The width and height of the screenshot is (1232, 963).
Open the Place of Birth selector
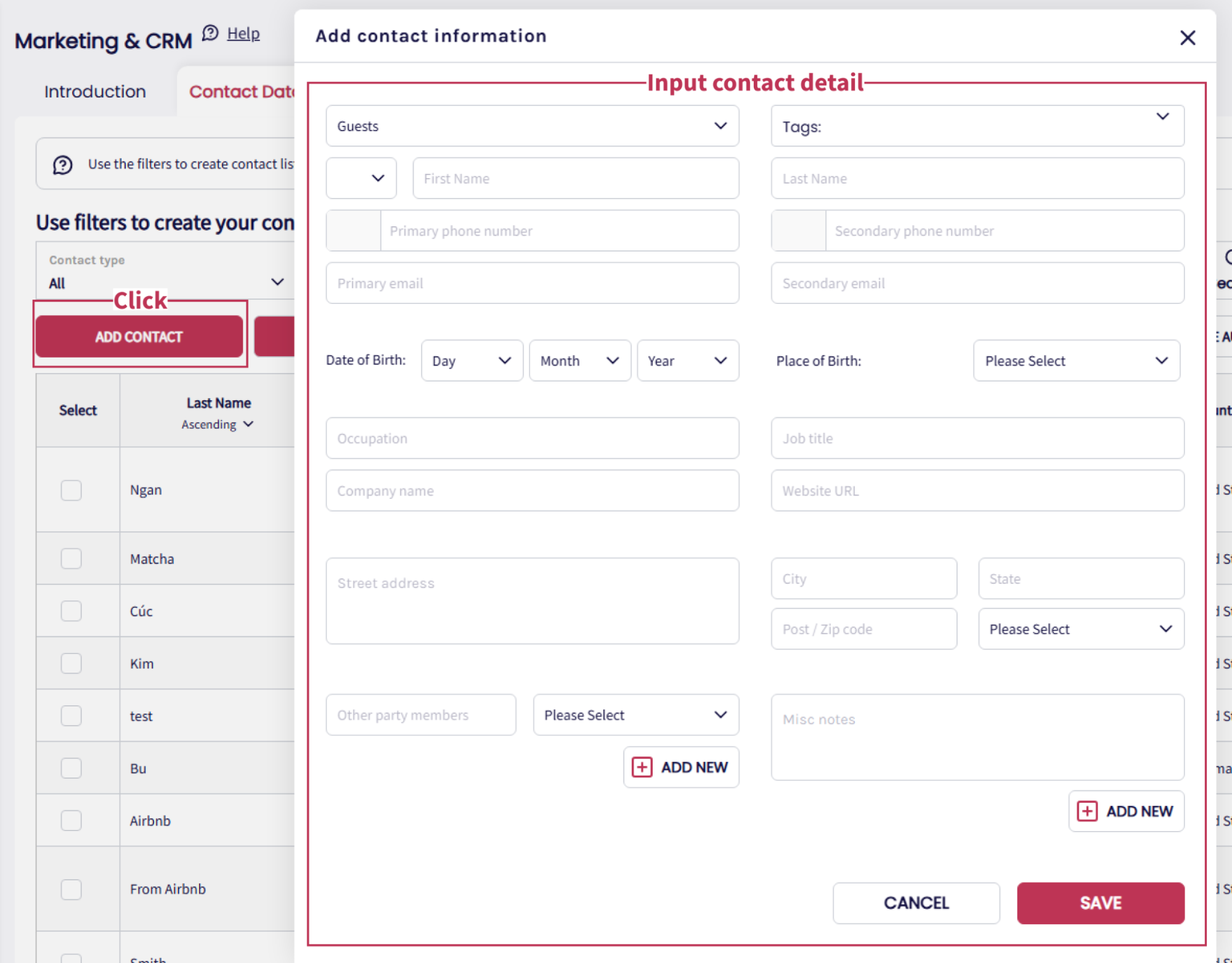(x=1077, y=361)
